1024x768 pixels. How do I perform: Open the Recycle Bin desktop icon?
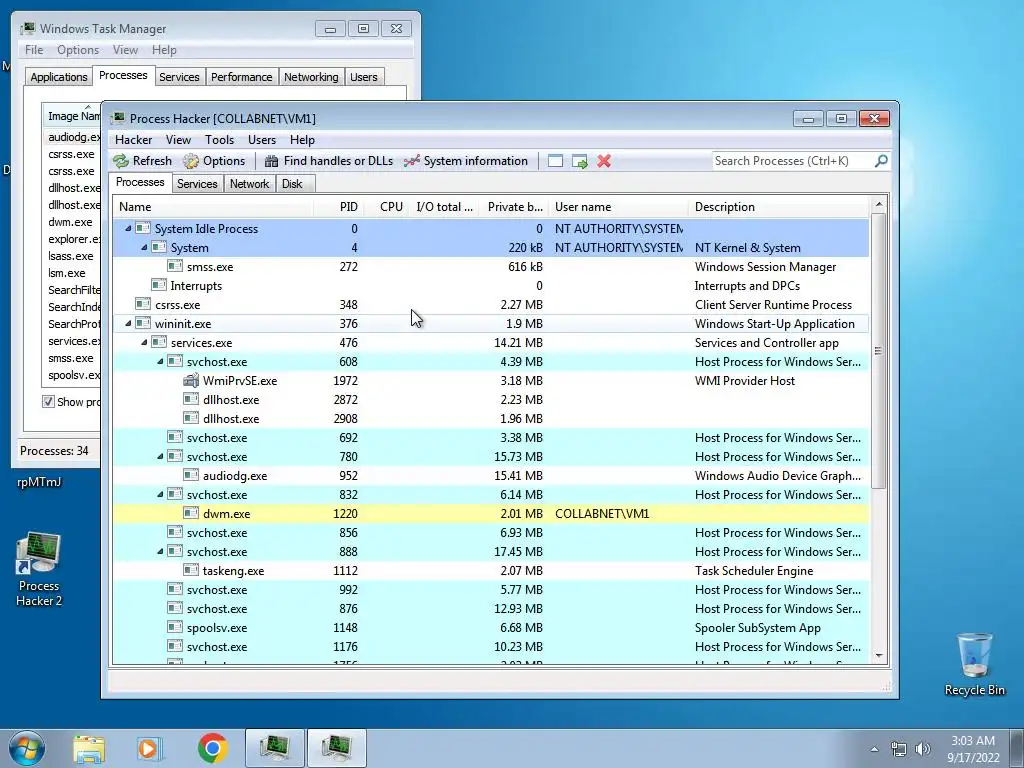(x=974, y=664)
